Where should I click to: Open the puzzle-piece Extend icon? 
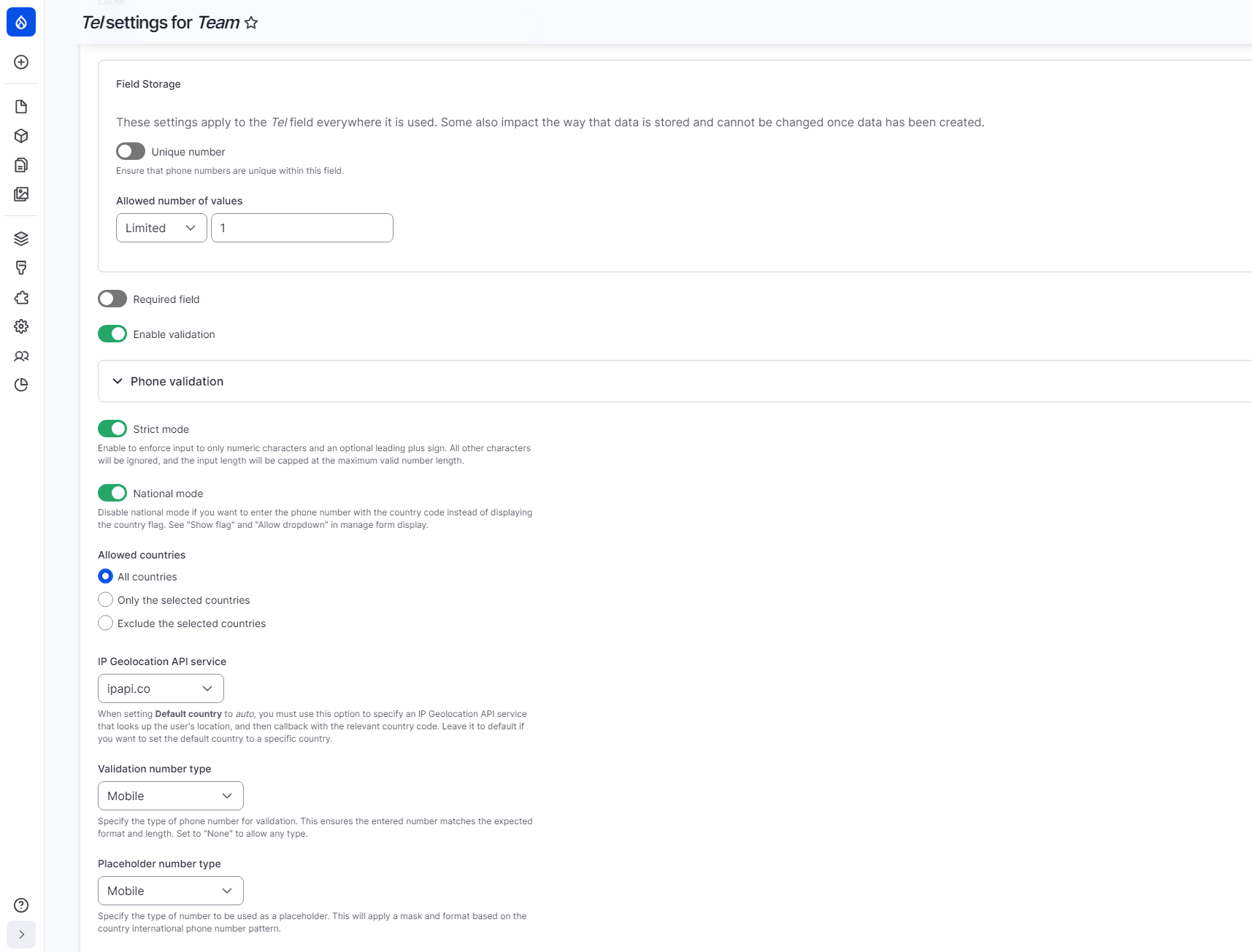(21, 297)
